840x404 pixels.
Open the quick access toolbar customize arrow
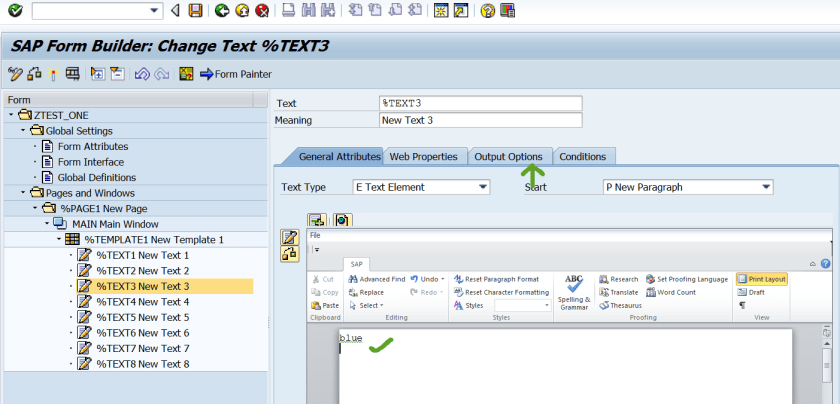317,250
